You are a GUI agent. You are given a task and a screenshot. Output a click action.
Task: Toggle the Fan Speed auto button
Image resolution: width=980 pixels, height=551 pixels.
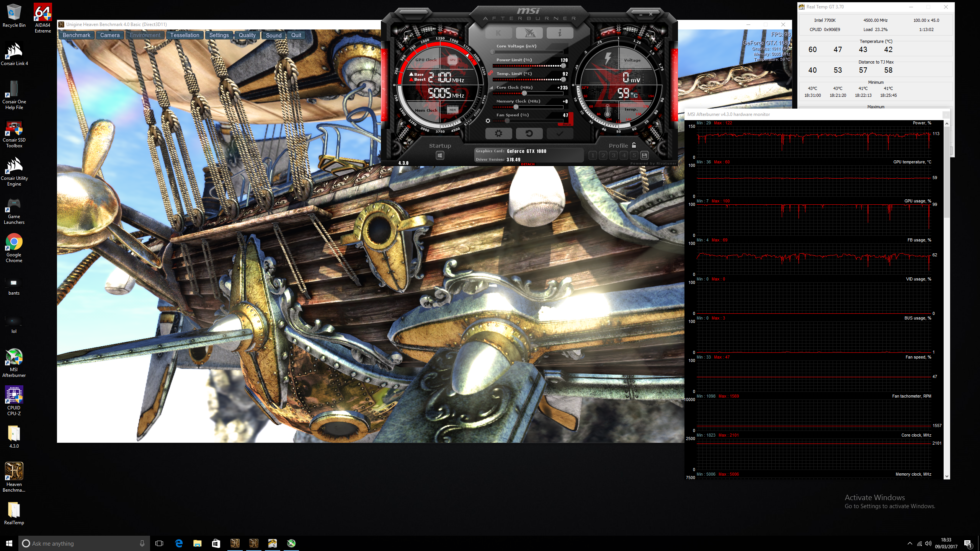569,118
